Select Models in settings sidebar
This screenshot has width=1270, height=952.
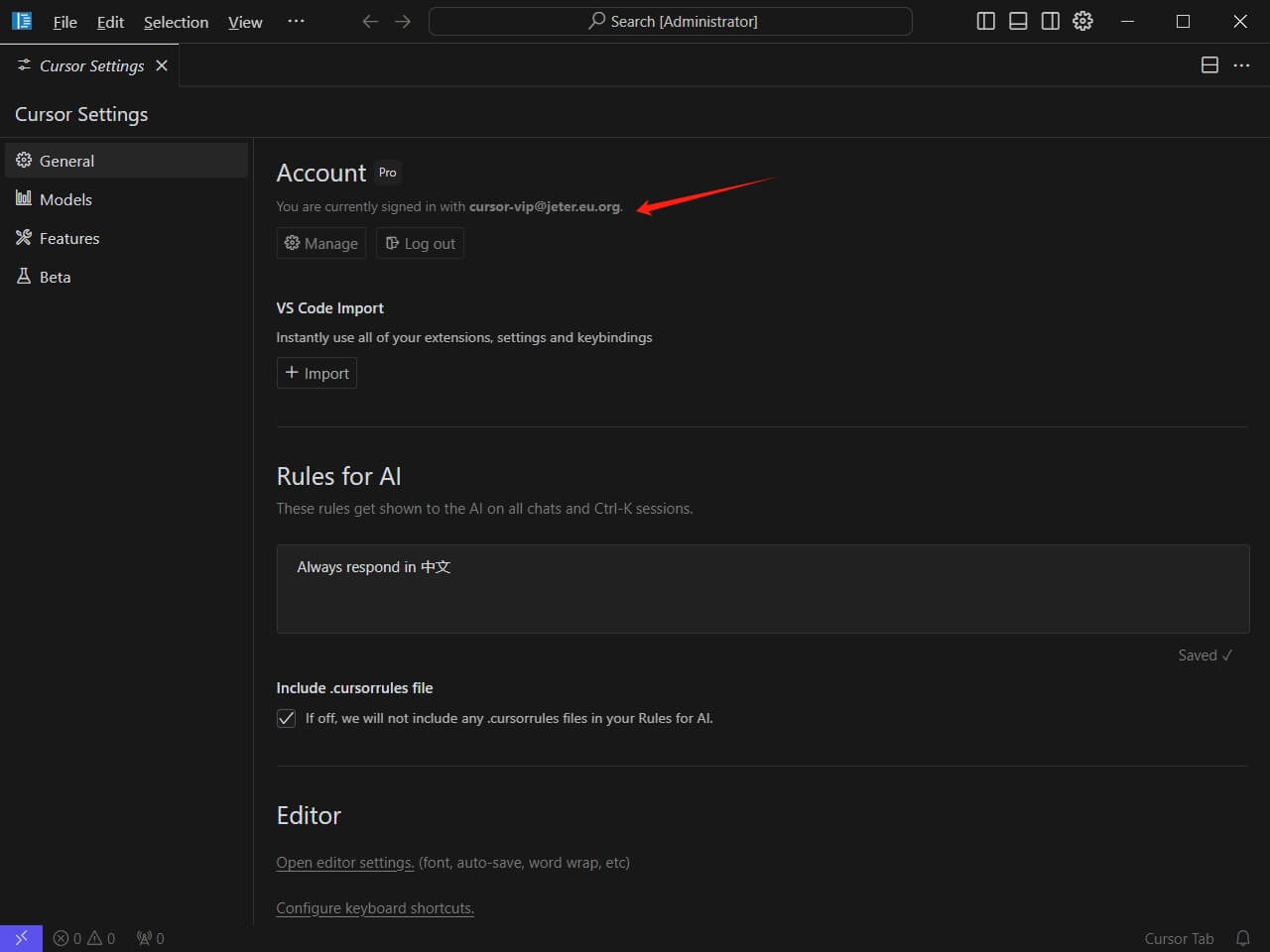click(126, 199)
